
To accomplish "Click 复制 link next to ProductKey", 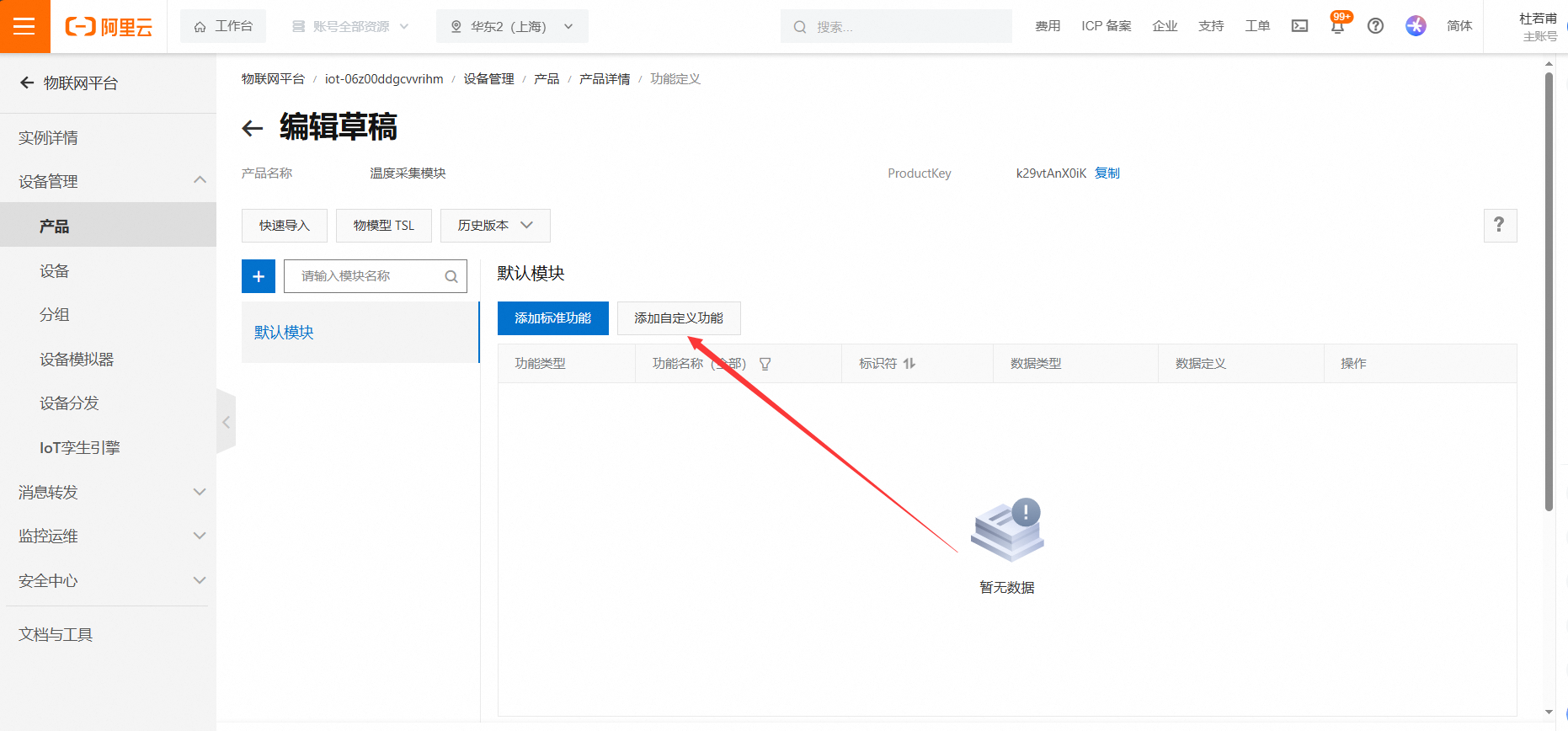I will pos(1107,173).
